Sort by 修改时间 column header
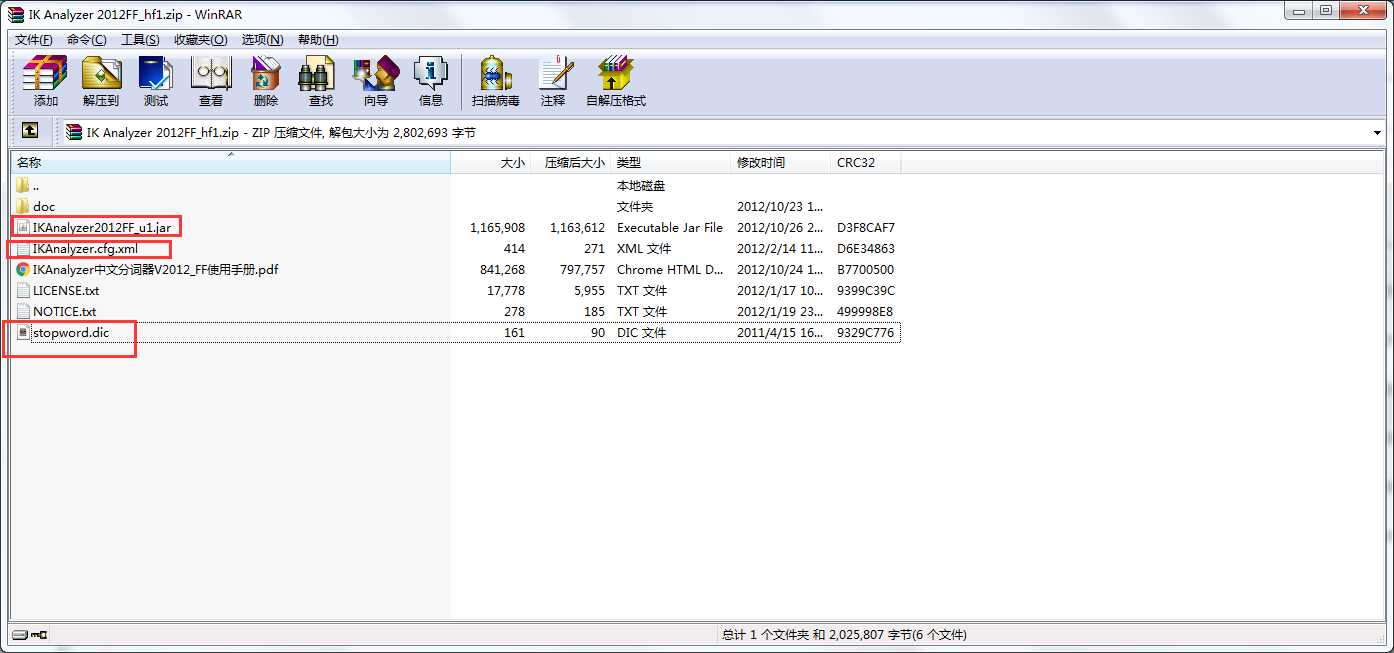 [781, 162]
